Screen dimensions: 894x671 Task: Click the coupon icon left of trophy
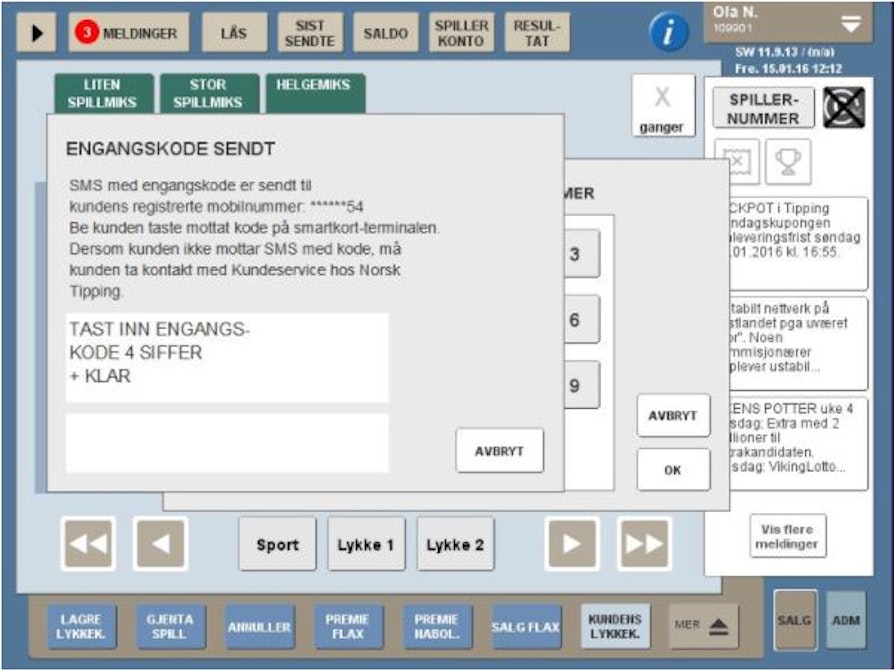[737, 161]
